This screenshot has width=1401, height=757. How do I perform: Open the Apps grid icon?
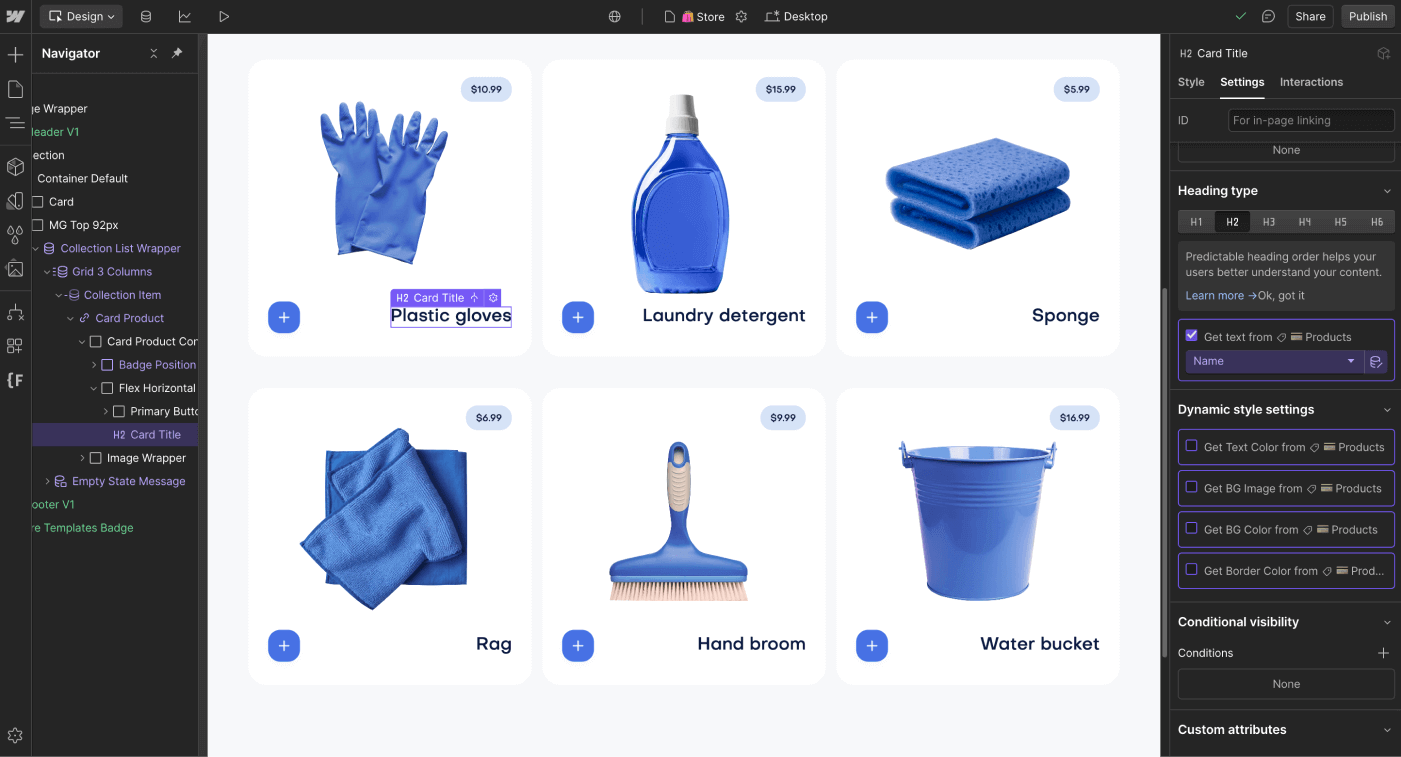[x=15, y=346]
